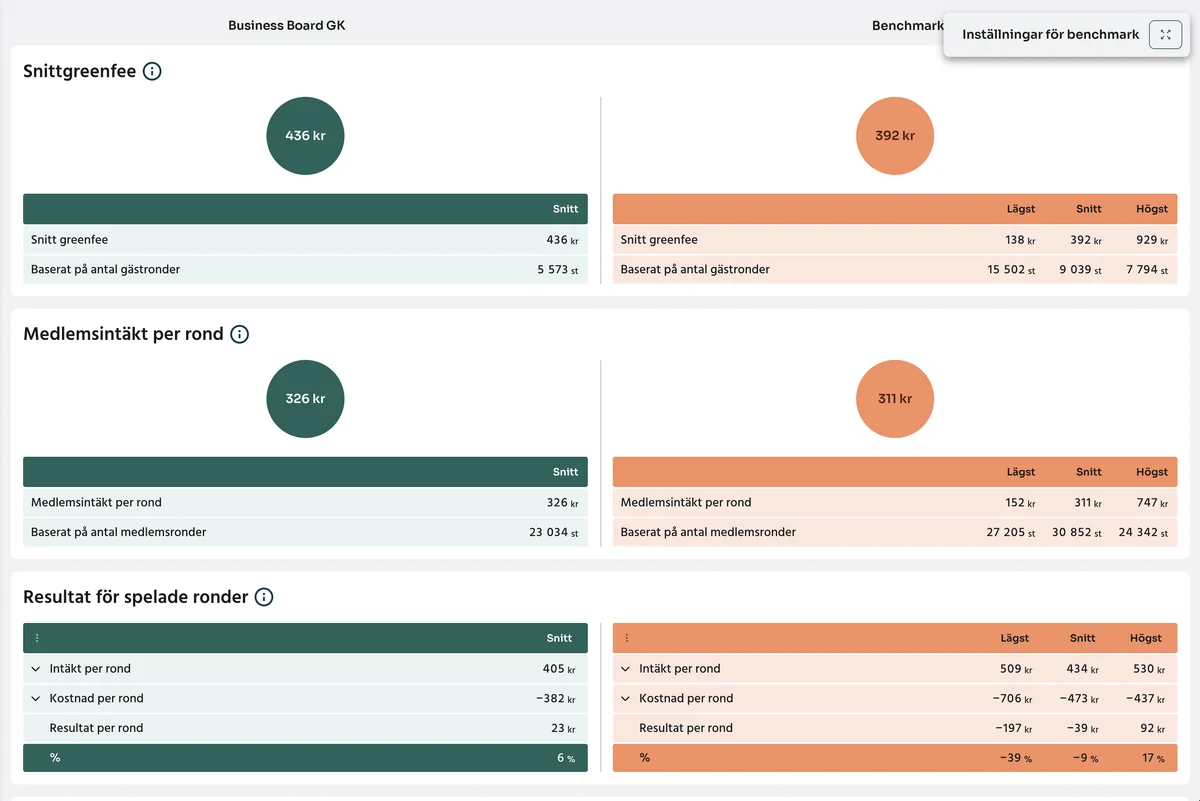Screen dimensions: 1200x801
Task: Select the Benchmark column heading
Action: (908, 25)
